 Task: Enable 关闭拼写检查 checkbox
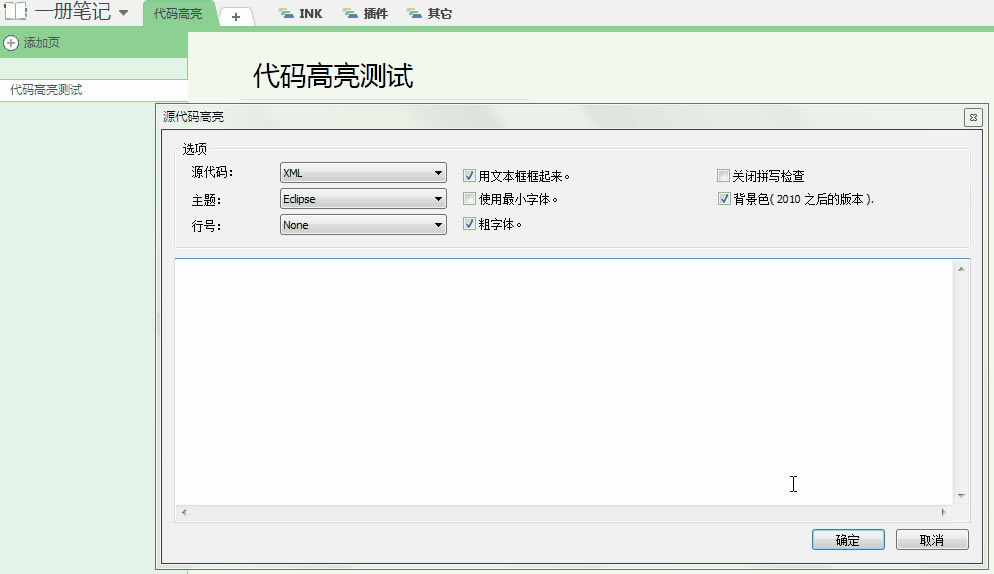723,175
